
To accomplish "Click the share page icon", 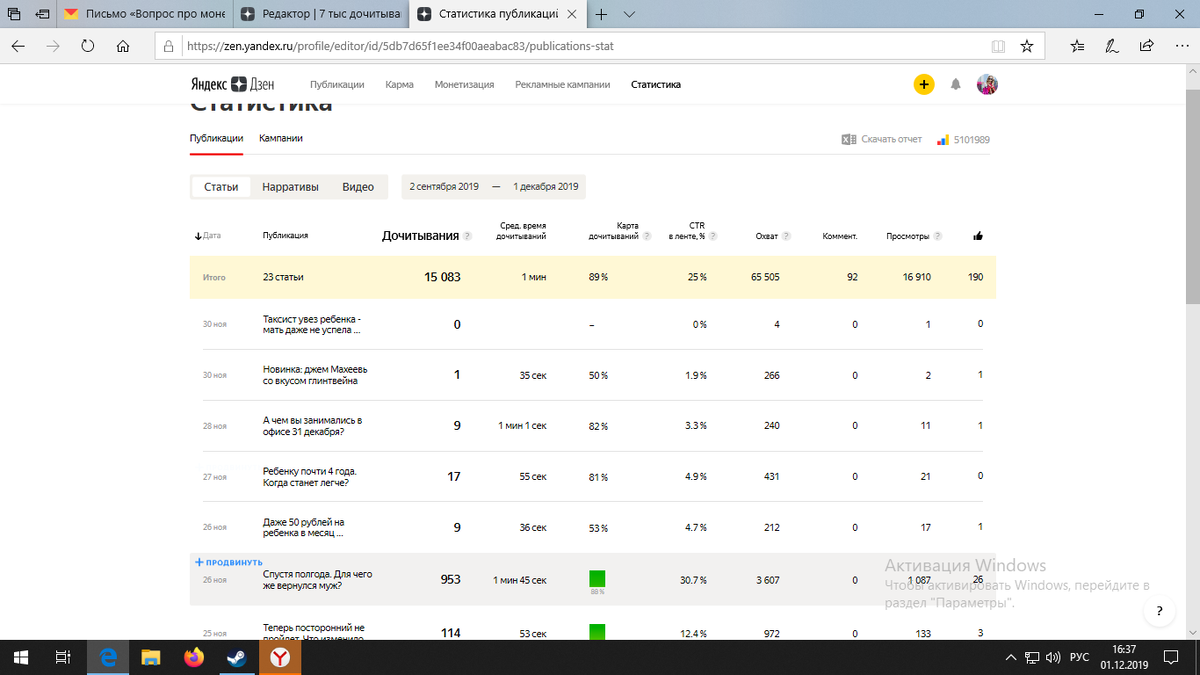I will pyautogui.click(x=1146, y=46).
